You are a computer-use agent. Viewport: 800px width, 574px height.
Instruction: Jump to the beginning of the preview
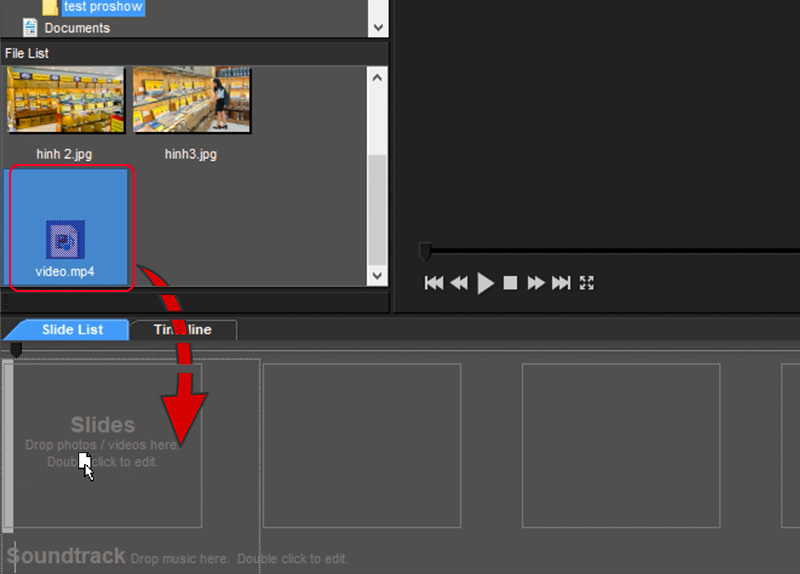pos(433,283)
